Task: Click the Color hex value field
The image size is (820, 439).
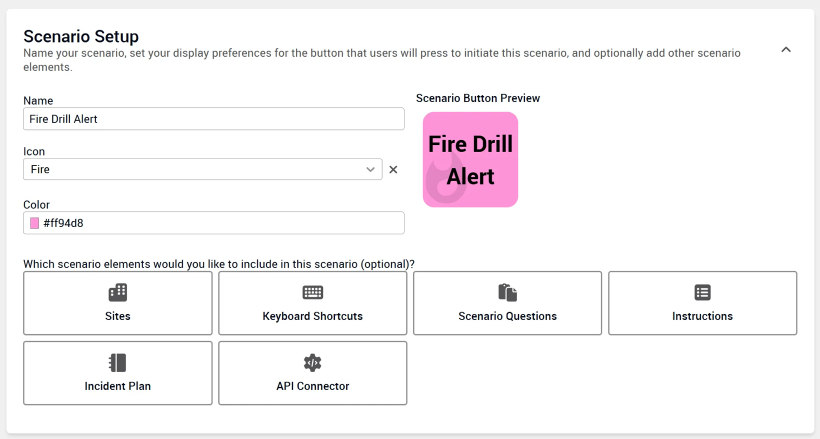Action: pyautogui.click(x=220, y=223)
